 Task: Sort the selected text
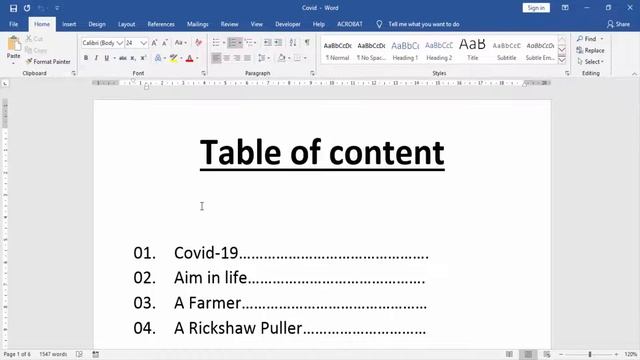point(293,42)
